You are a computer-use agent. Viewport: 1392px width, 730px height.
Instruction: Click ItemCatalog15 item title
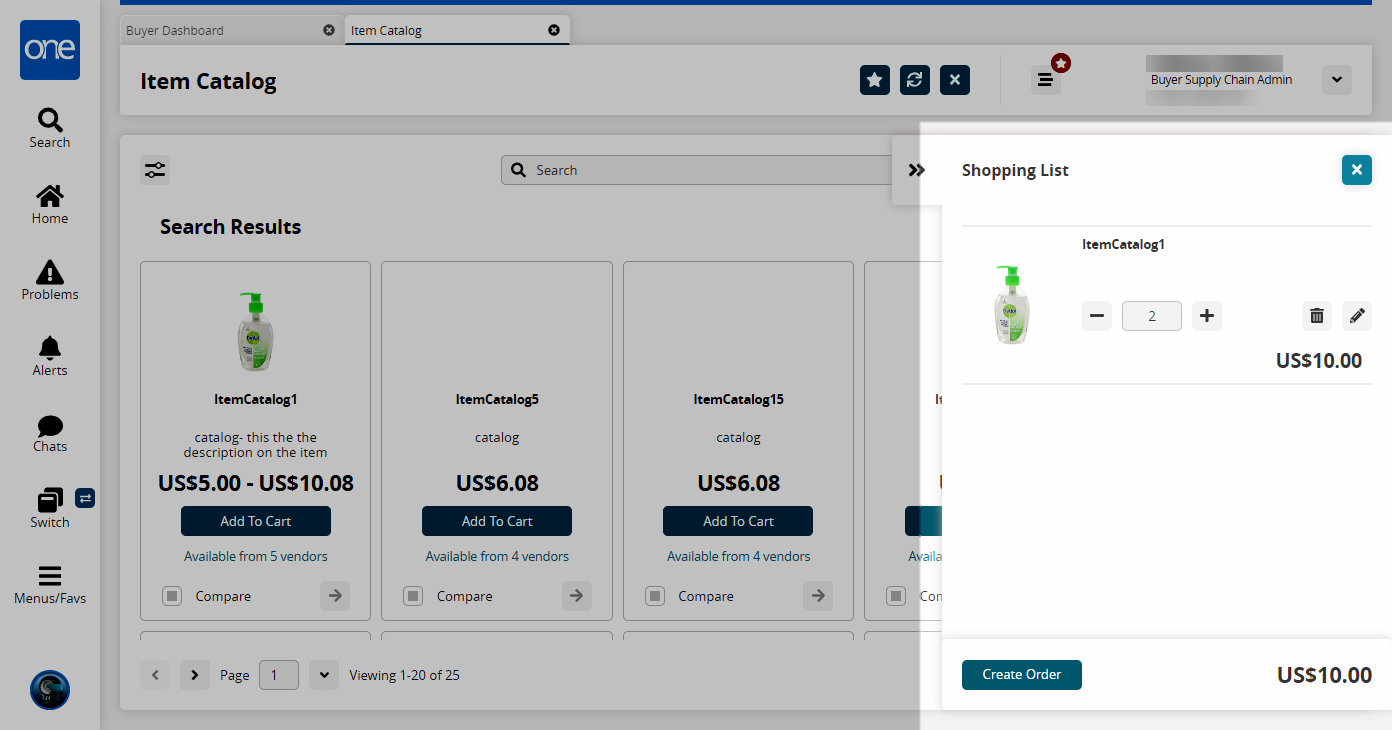pyautogui.click(x=739, y=399)
